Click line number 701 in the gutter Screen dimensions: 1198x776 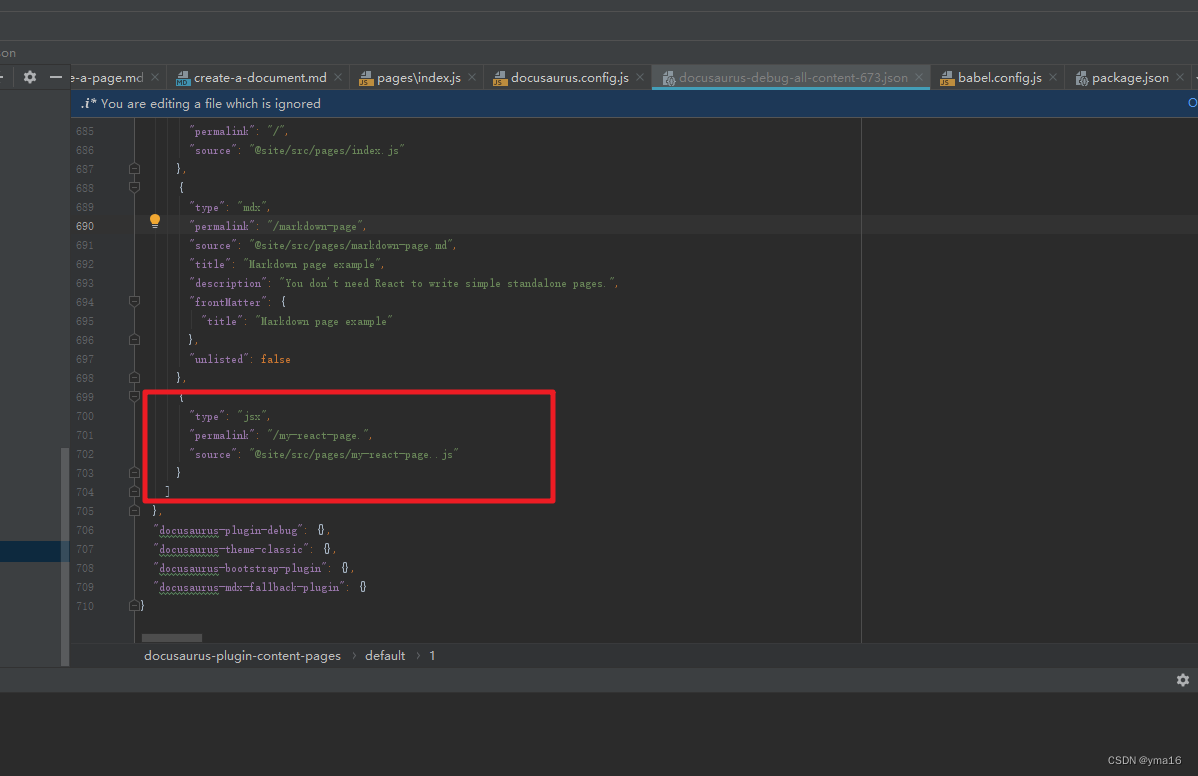pyautogui.click(x=85, y=435)
